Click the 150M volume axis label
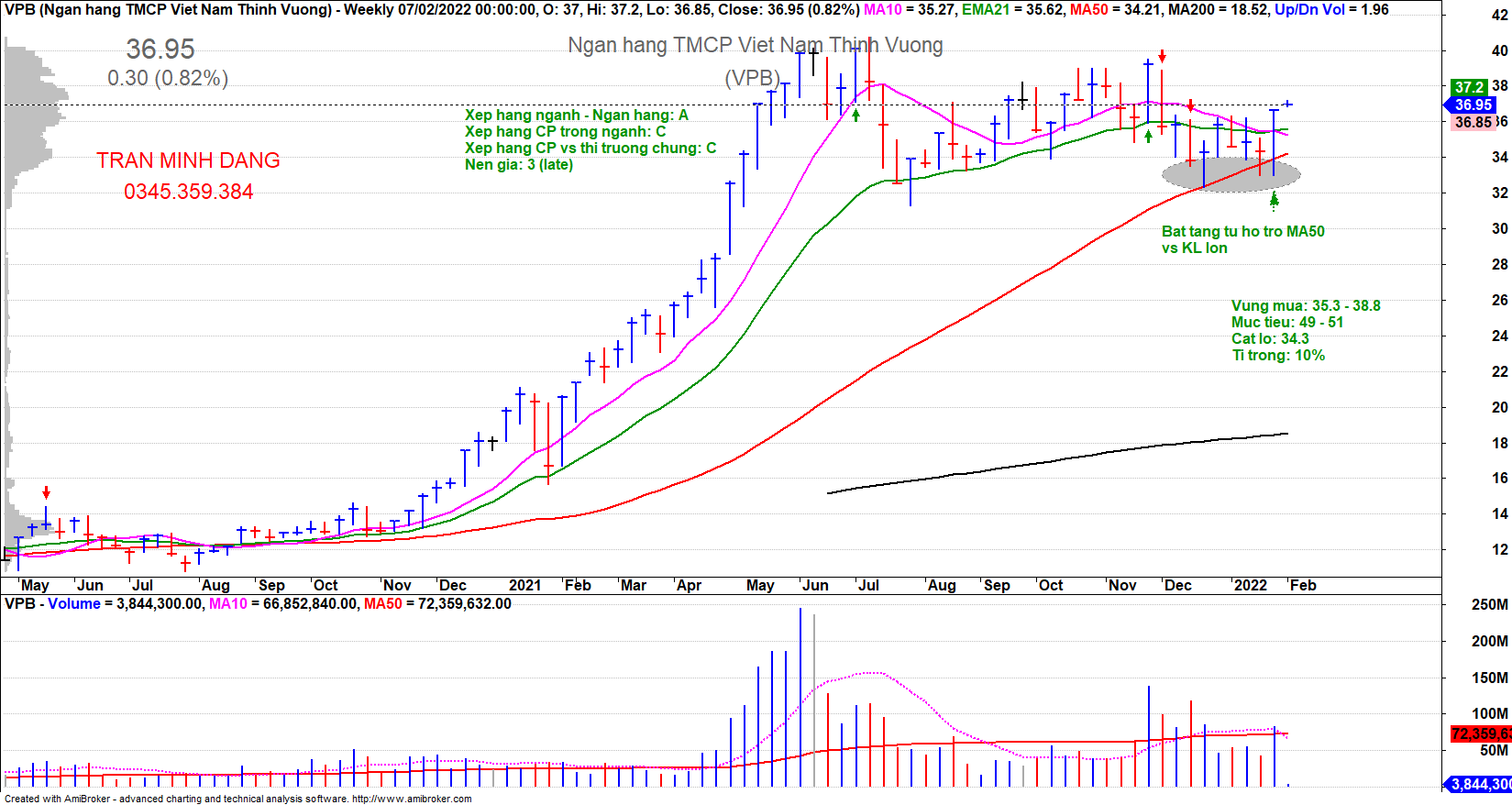This screenshot has width=1512, height=805. [1490, 678]
